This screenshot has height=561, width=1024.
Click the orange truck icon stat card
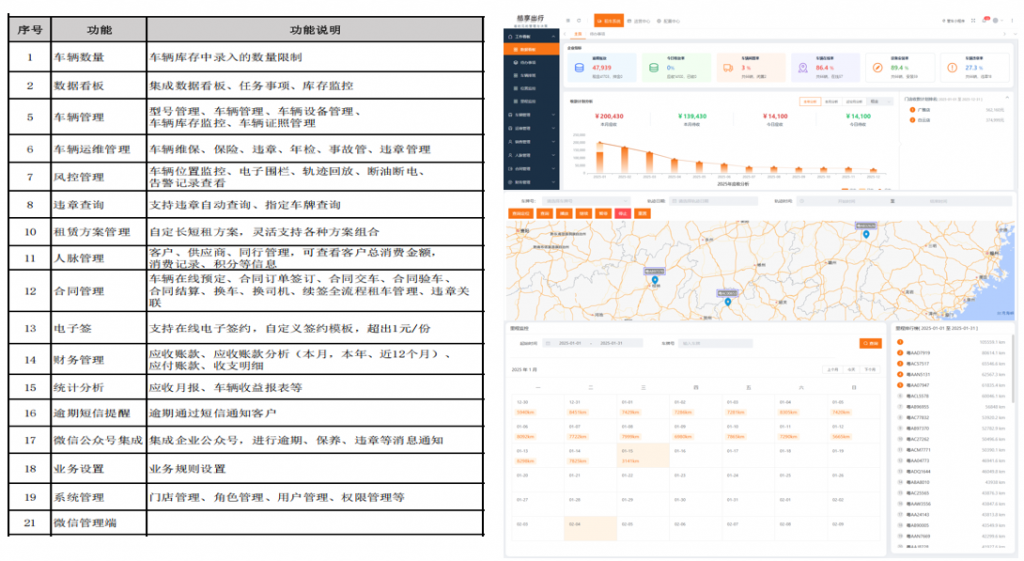[x=727, y=68]
